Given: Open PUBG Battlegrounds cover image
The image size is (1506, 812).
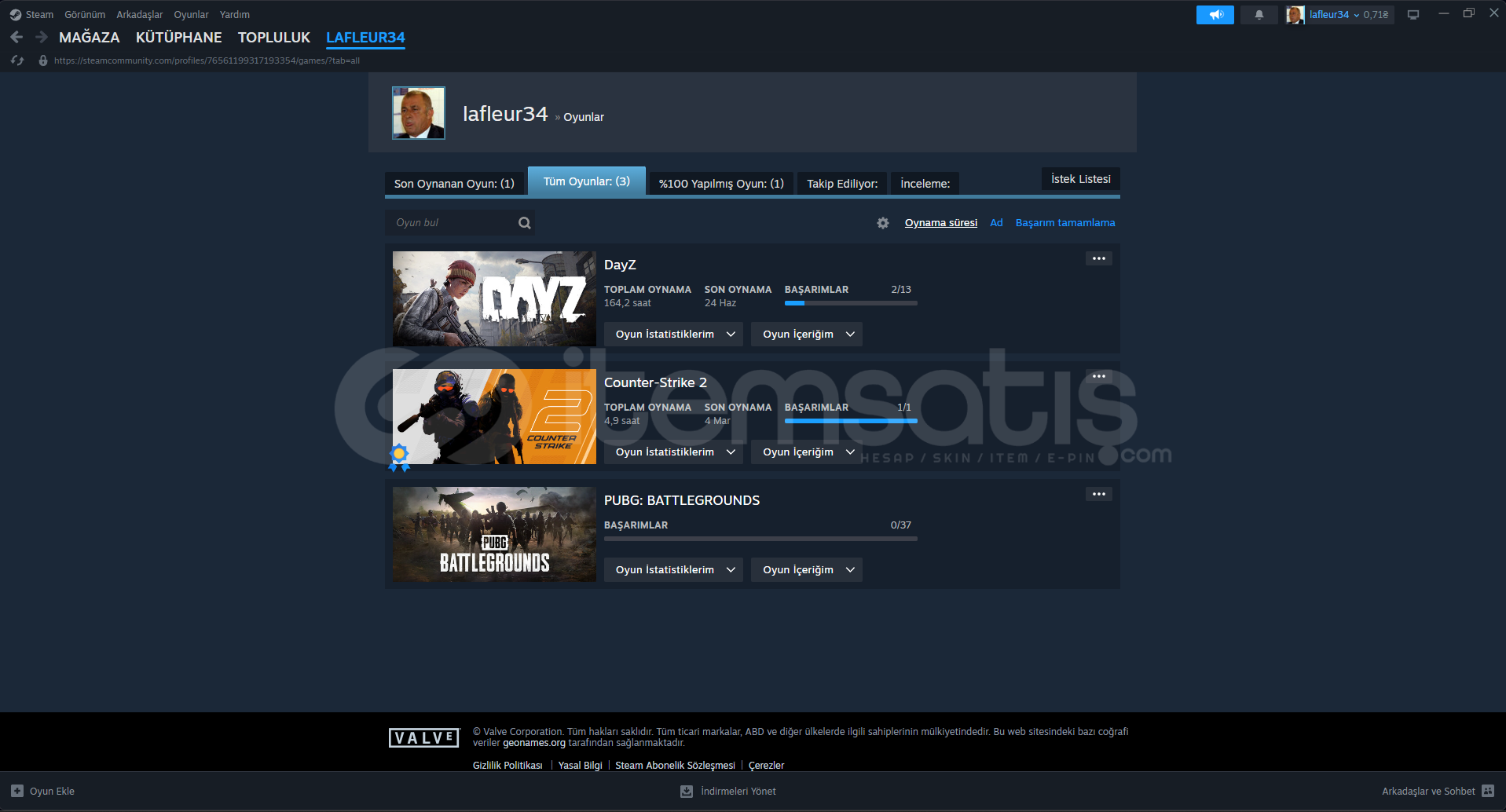Looking at the screenshot, I should pyautogui.click(x=494, y=534).
